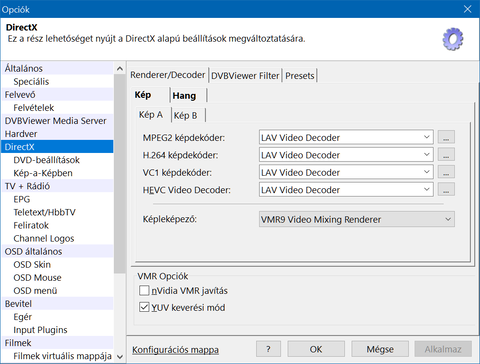
Task: Close the Opciók dialog window
Action: (468, 9)
